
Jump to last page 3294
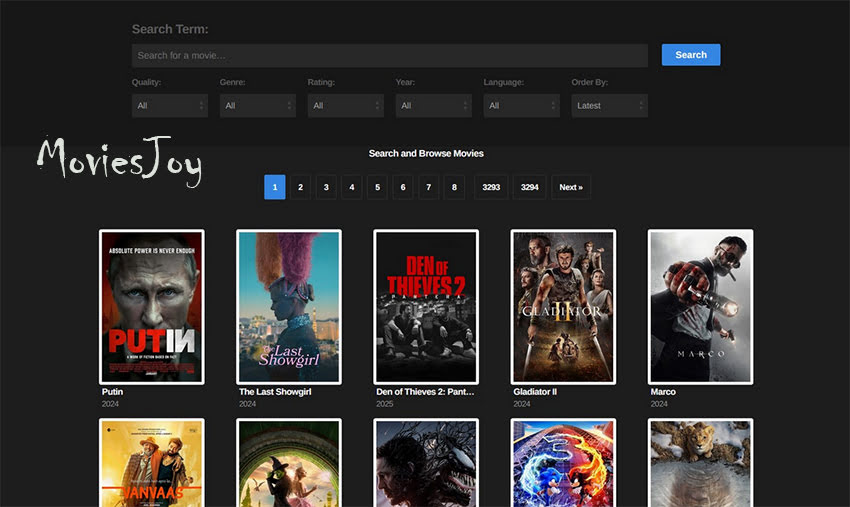530,187
